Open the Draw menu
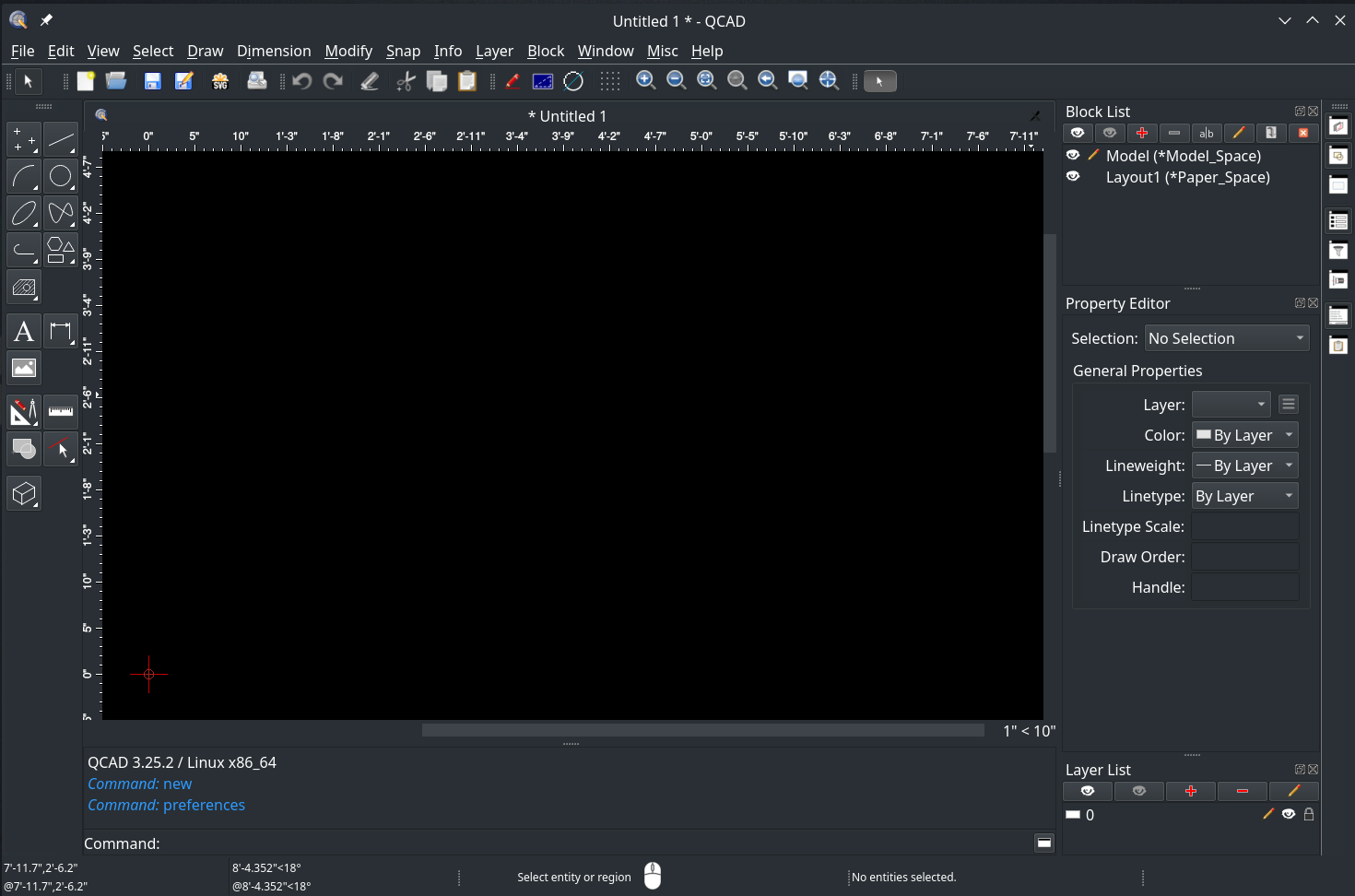The width and height of the screenshot is (1355, 896). point(205,51)
